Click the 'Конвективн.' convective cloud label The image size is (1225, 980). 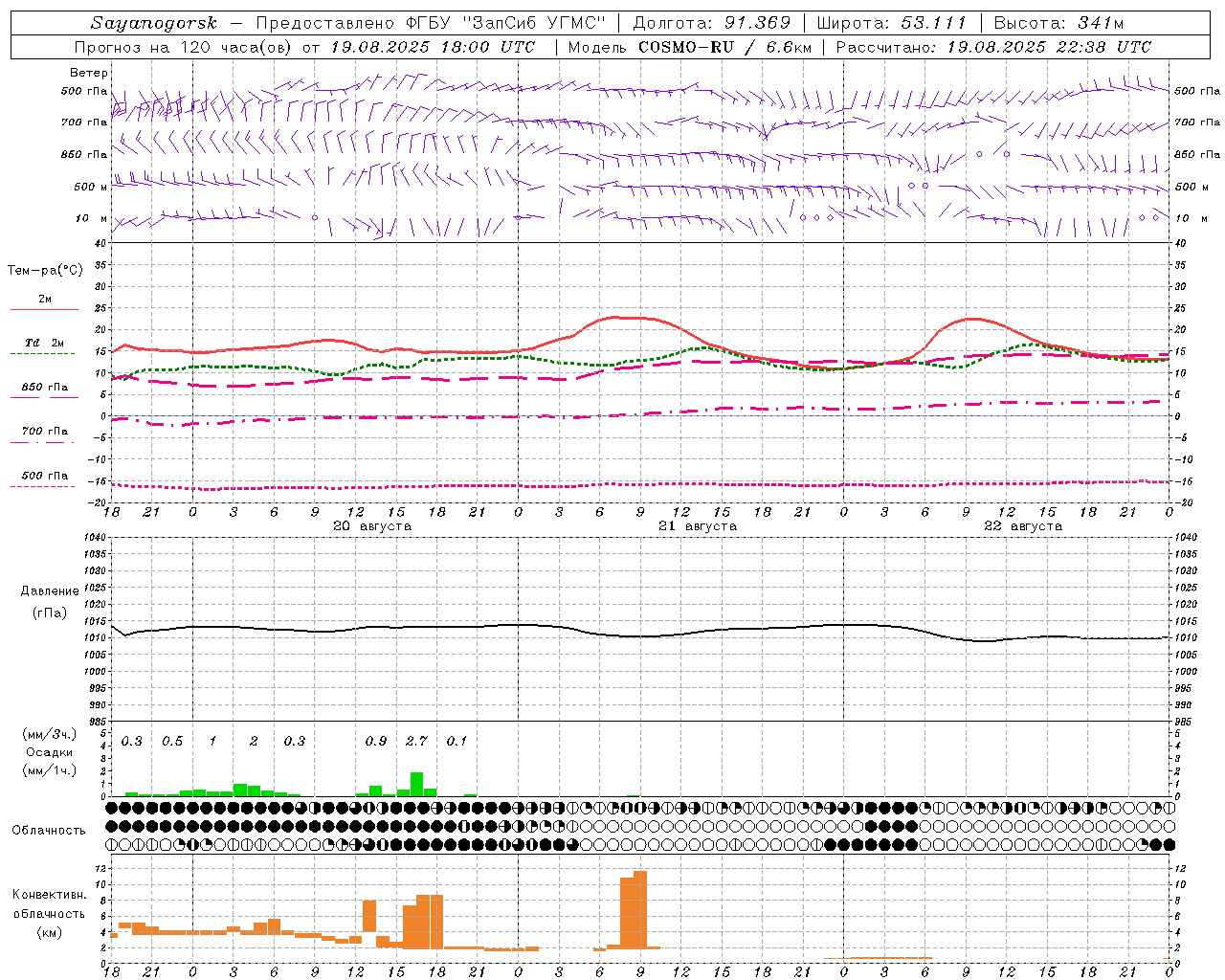point(49,895)
